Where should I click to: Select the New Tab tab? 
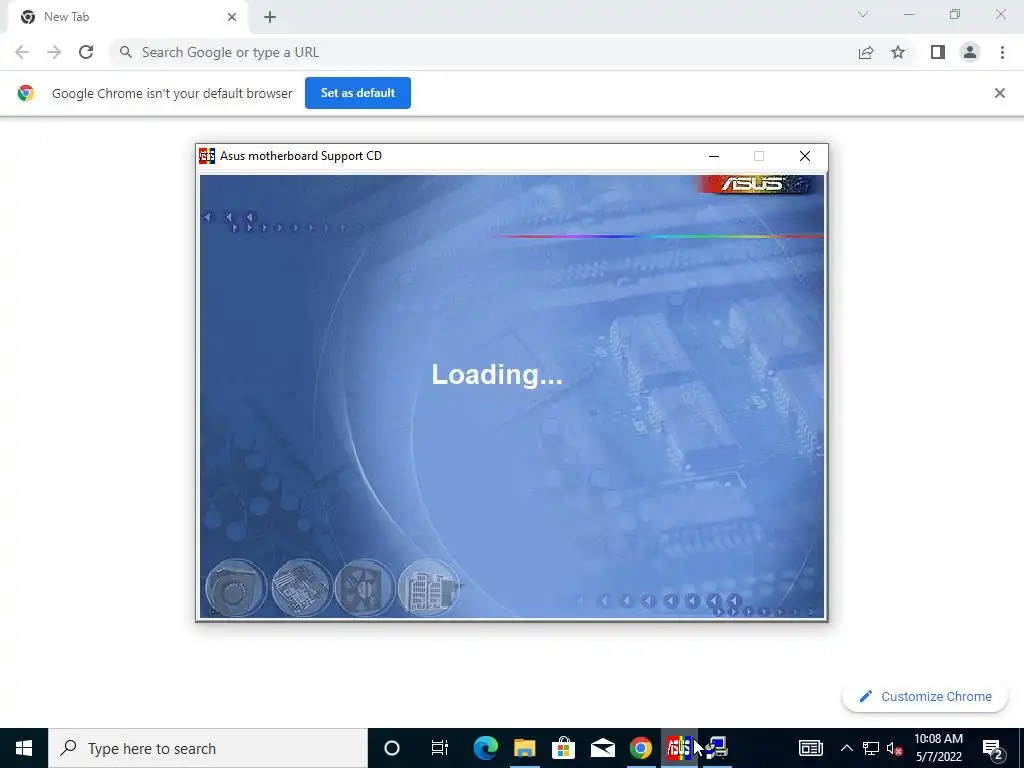(127, 17)
